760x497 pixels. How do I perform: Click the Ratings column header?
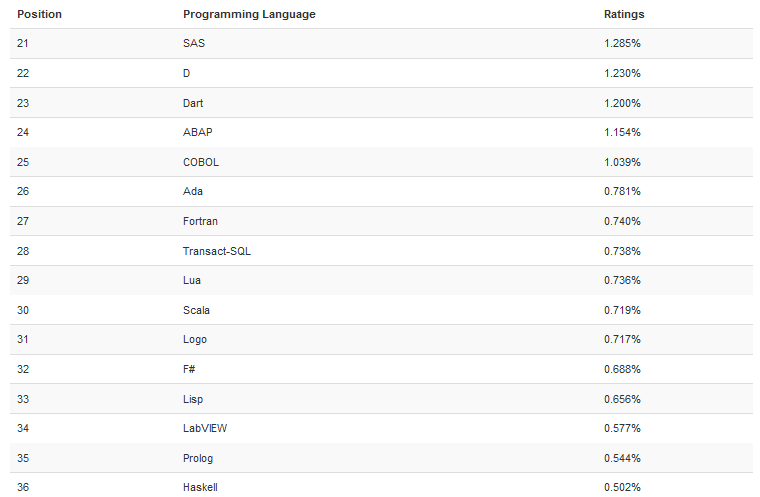pyautogui.click(x=624, y=15)
